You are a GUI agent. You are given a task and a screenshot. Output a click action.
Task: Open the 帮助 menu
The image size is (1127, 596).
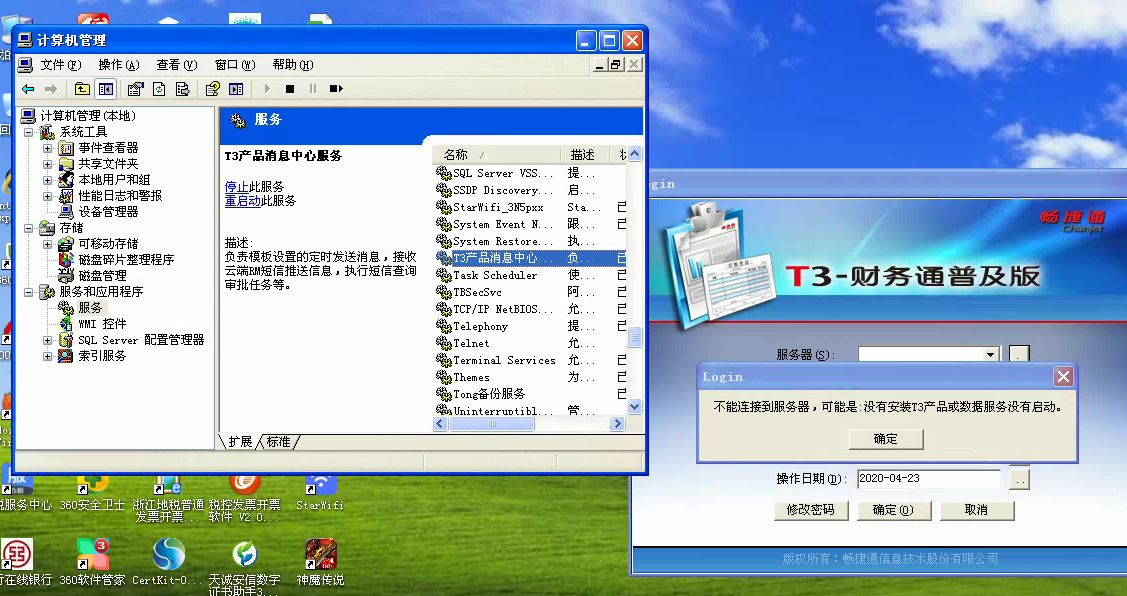293,65
